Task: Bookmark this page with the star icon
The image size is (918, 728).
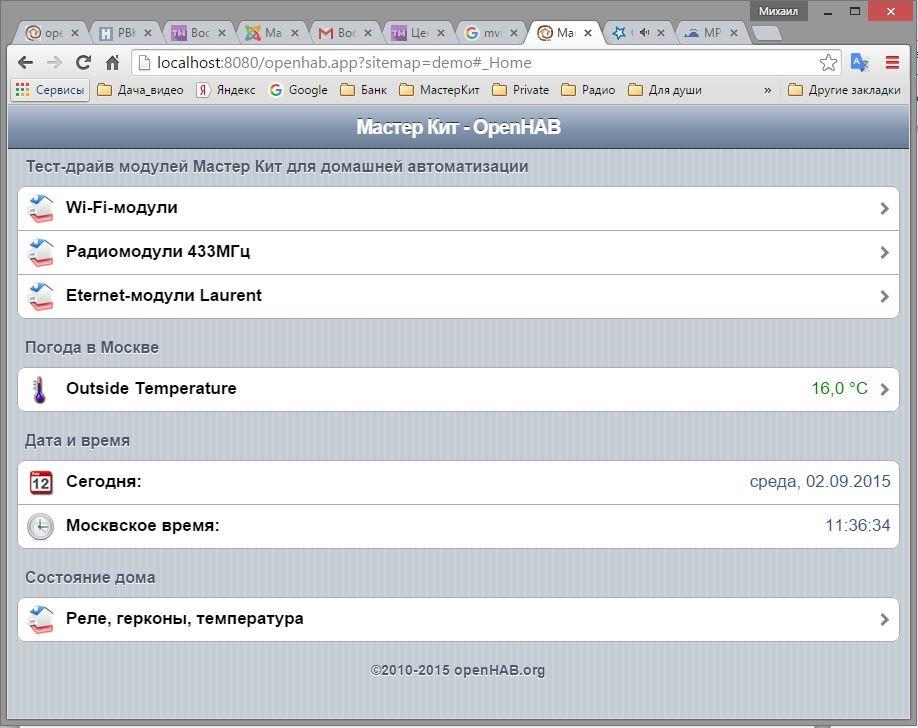Action: click(x=828, y=62)
